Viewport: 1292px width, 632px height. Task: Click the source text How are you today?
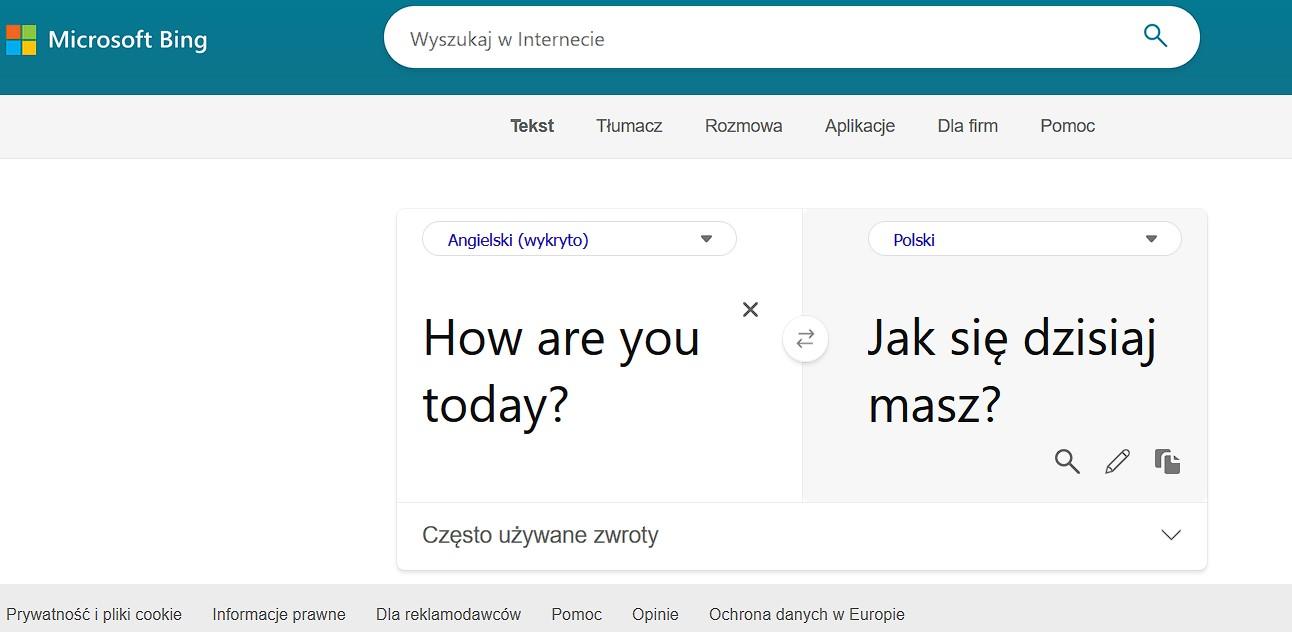(561, 371)
